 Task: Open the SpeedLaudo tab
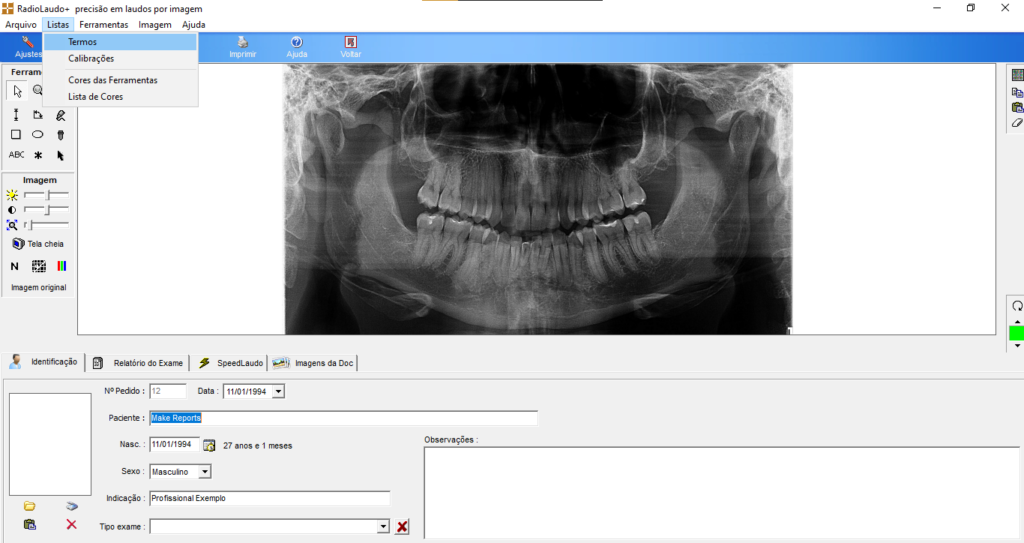[231, 363]
